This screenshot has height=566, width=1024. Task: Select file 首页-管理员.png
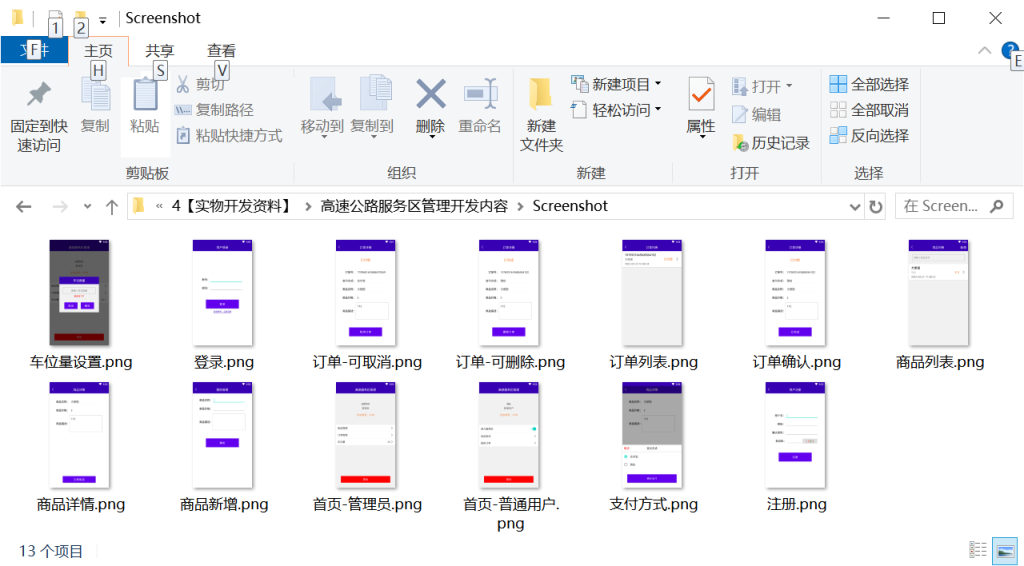click(x=367, y=448)
